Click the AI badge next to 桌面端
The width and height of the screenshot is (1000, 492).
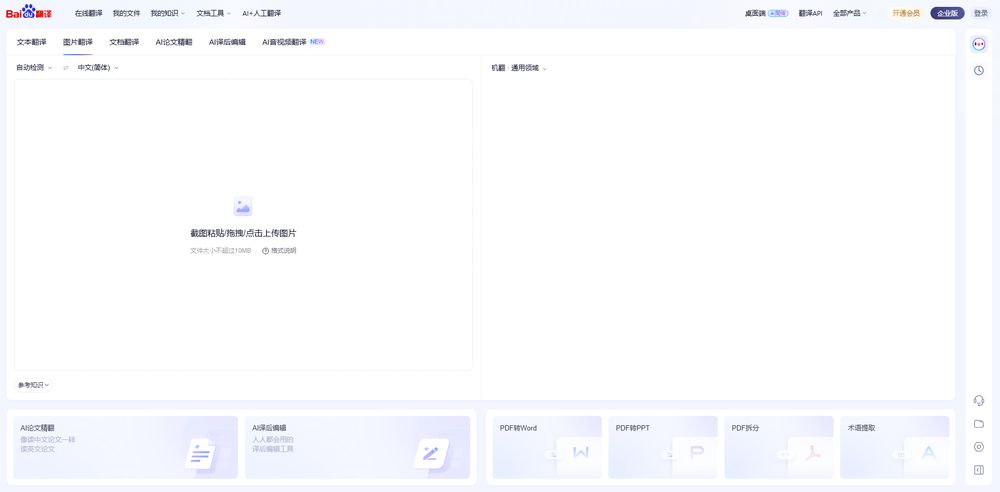click(777, 13)
